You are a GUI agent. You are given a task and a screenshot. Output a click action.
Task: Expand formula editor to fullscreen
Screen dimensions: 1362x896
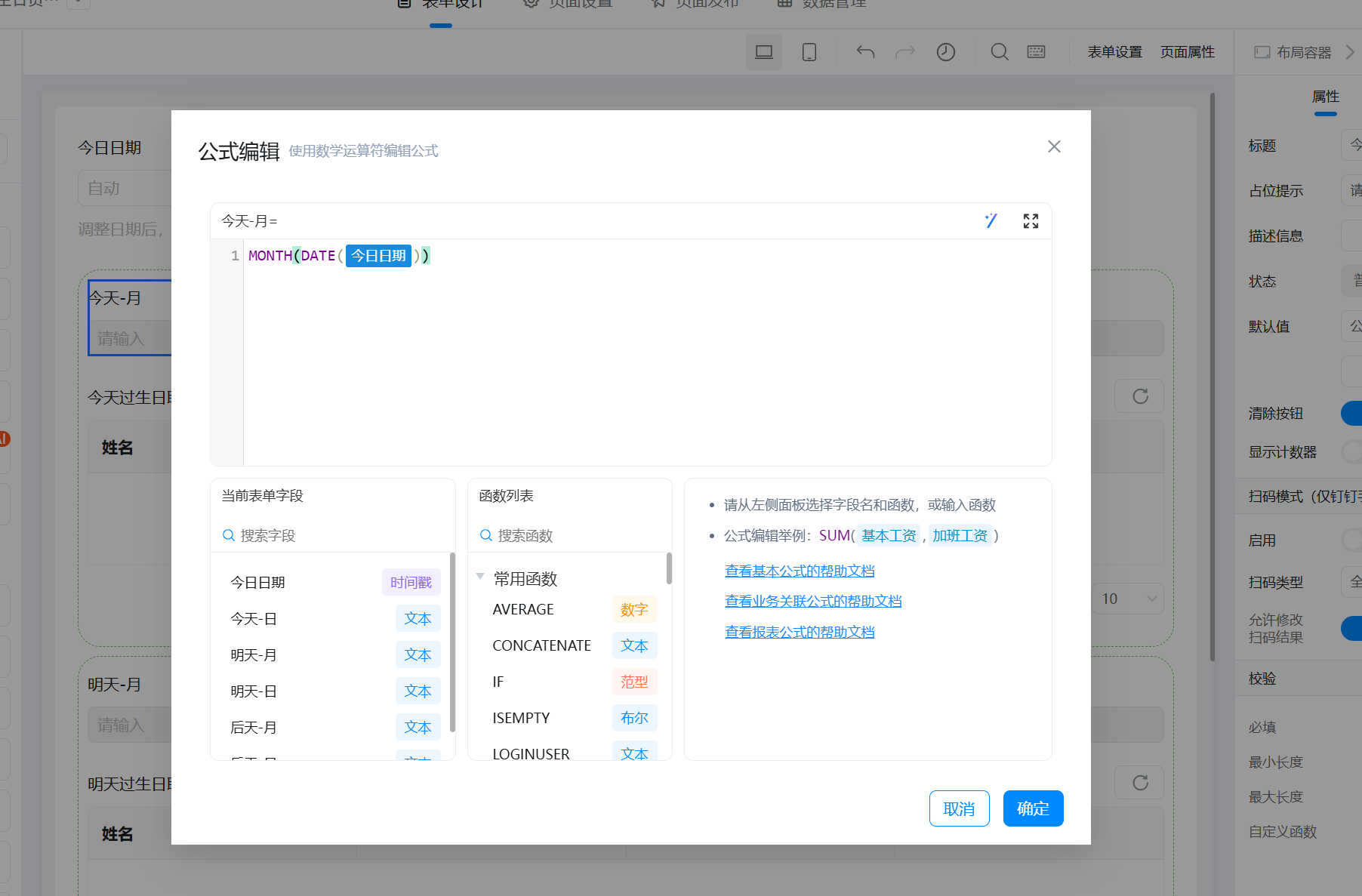click(1031, 220)
